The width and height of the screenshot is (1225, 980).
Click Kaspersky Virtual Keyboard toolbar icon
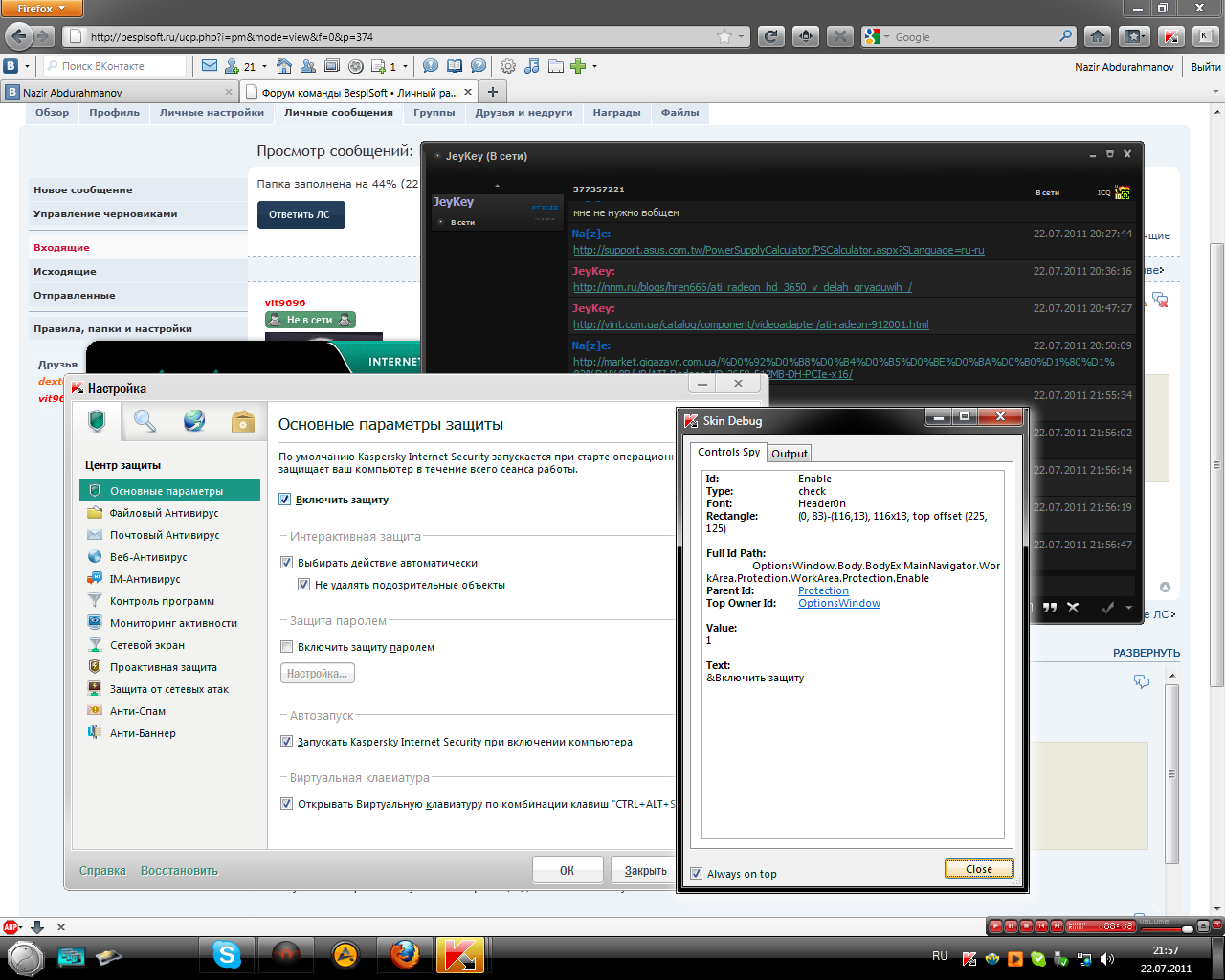tap(1205, 36)
